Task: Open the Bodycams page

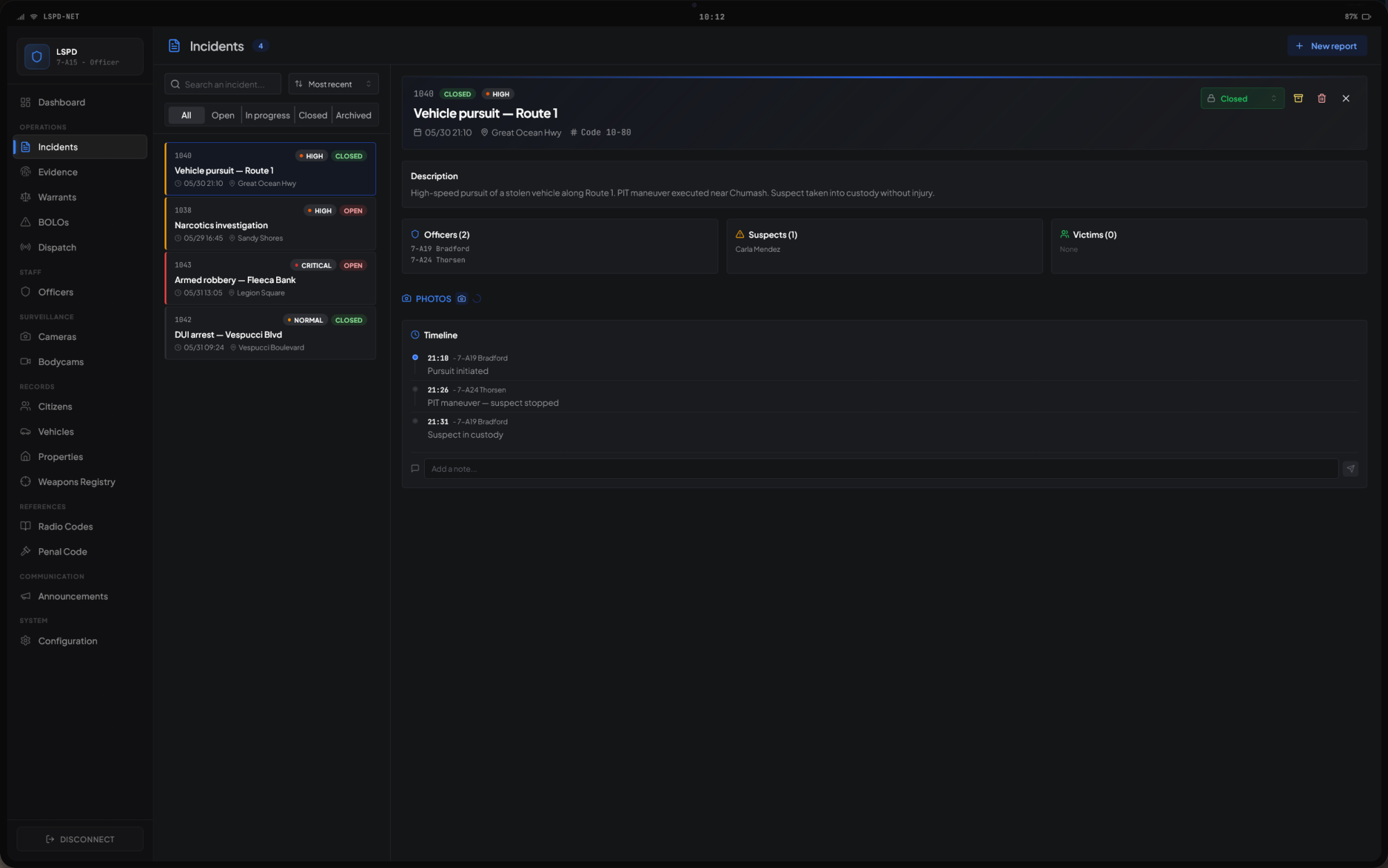Action: coord(80,361)
